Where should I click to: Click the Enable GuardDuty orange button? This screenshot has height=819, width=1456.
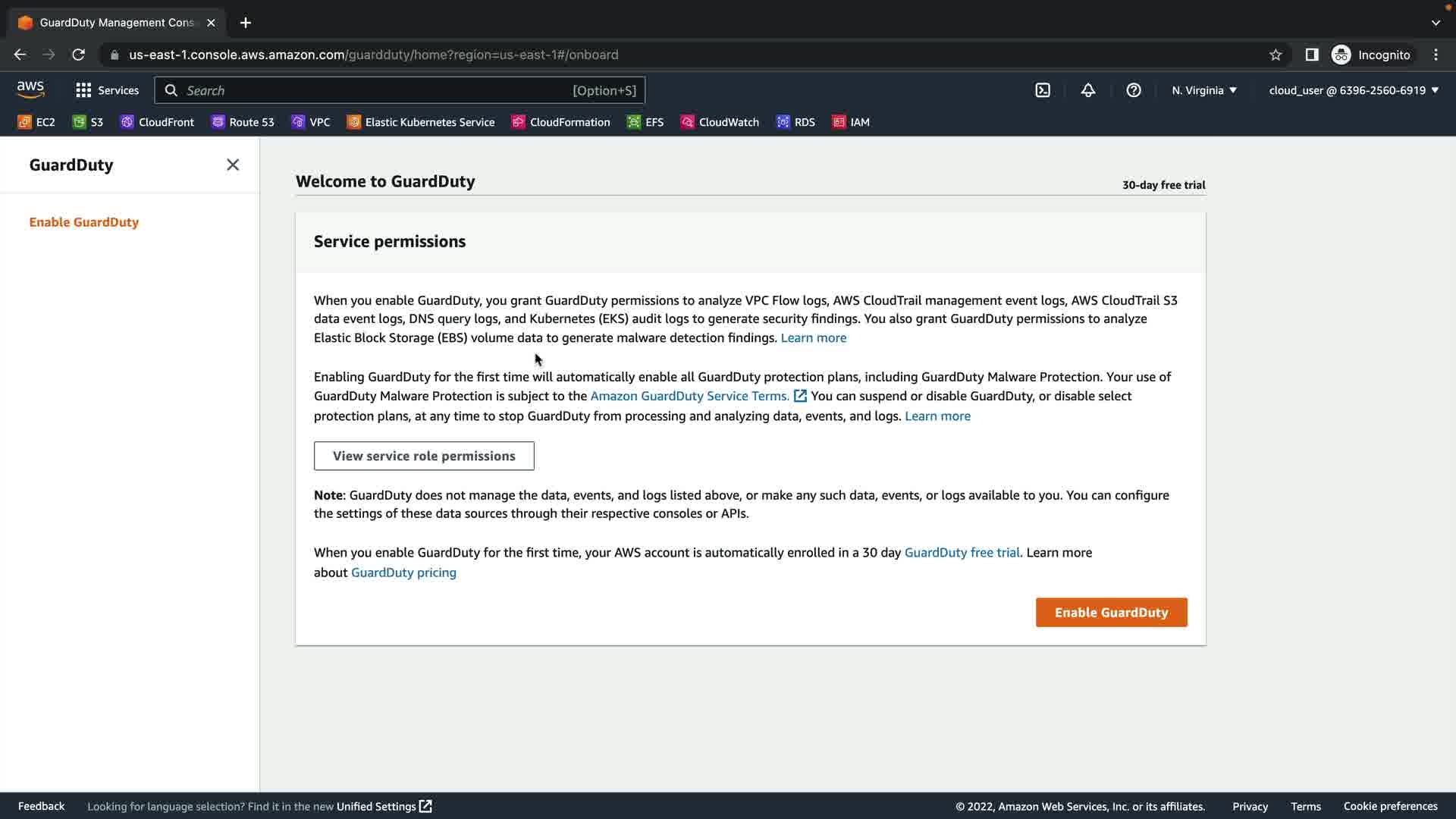pos(1111,613)
